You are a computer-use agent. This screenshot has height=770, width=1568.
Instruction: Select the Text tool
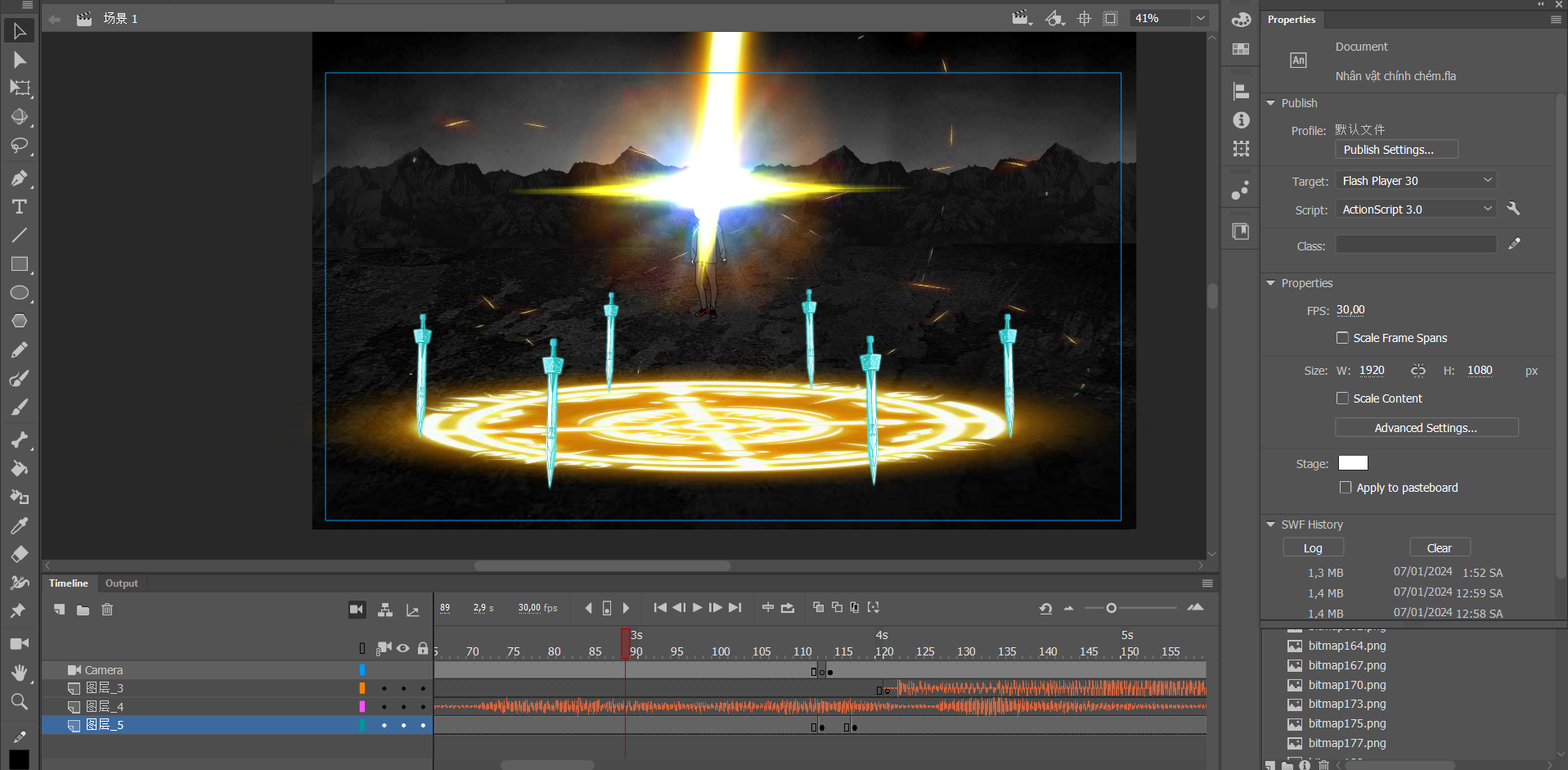[19, 207]
